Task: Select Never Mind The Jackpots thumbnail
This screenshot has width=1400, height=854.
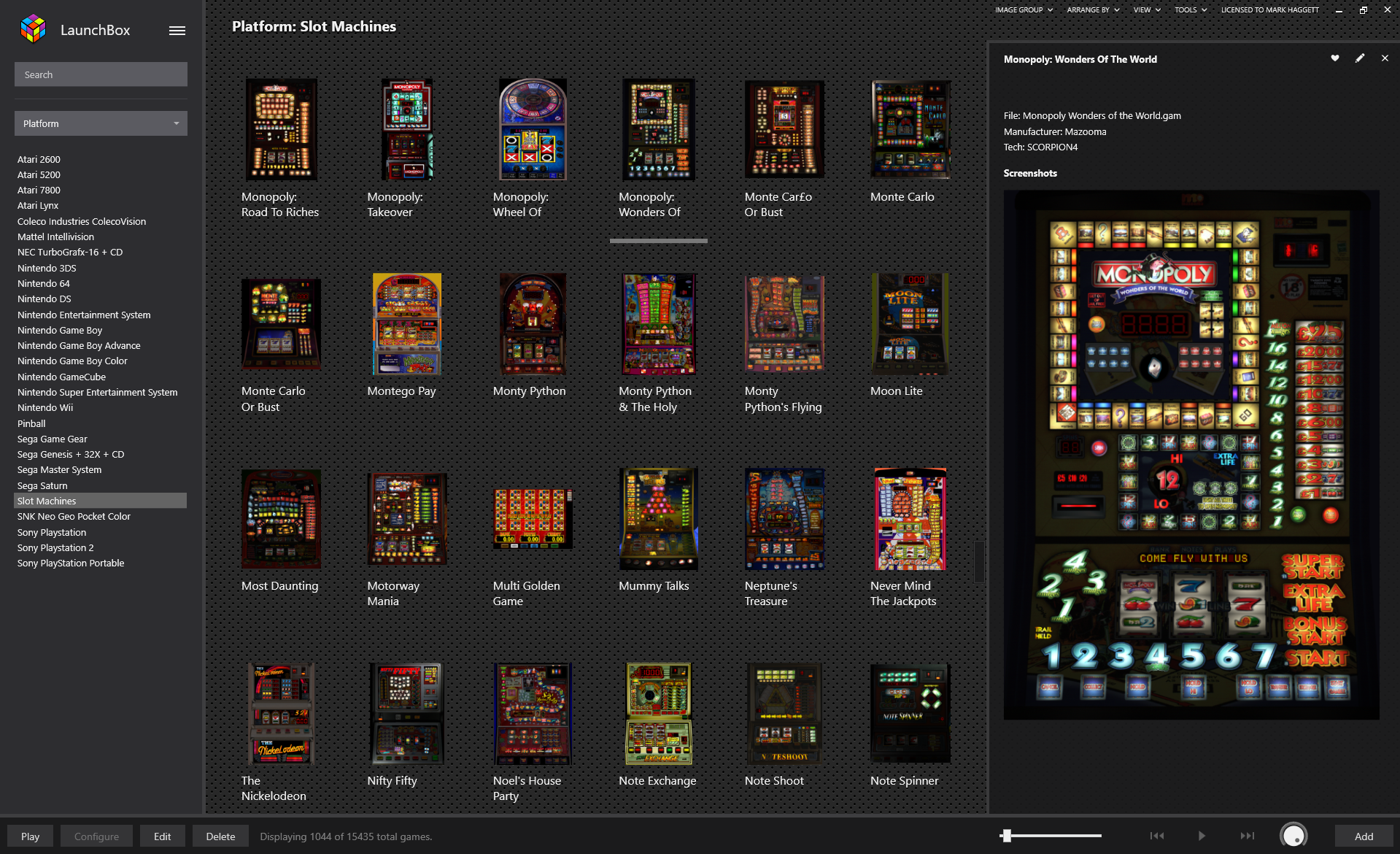Action: pyautogui.click(x=910, y=519)
